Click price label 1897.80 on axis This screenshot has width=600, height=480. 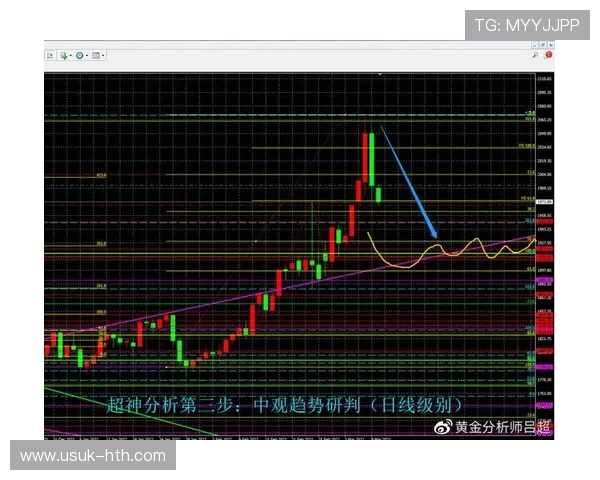click(544, 270)
